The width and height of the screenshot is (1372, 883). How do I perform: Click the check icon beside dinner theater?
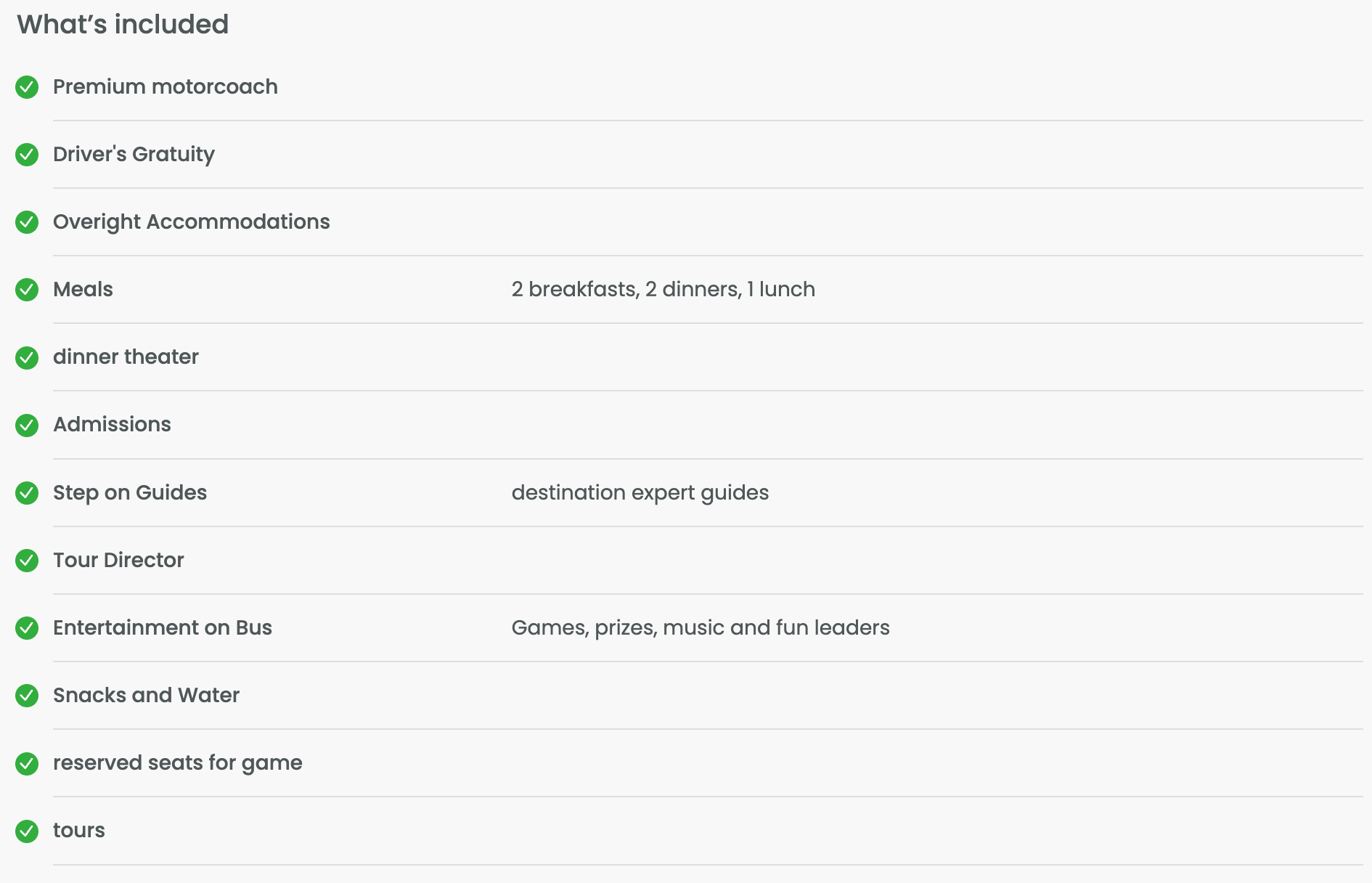coord(27,357)
